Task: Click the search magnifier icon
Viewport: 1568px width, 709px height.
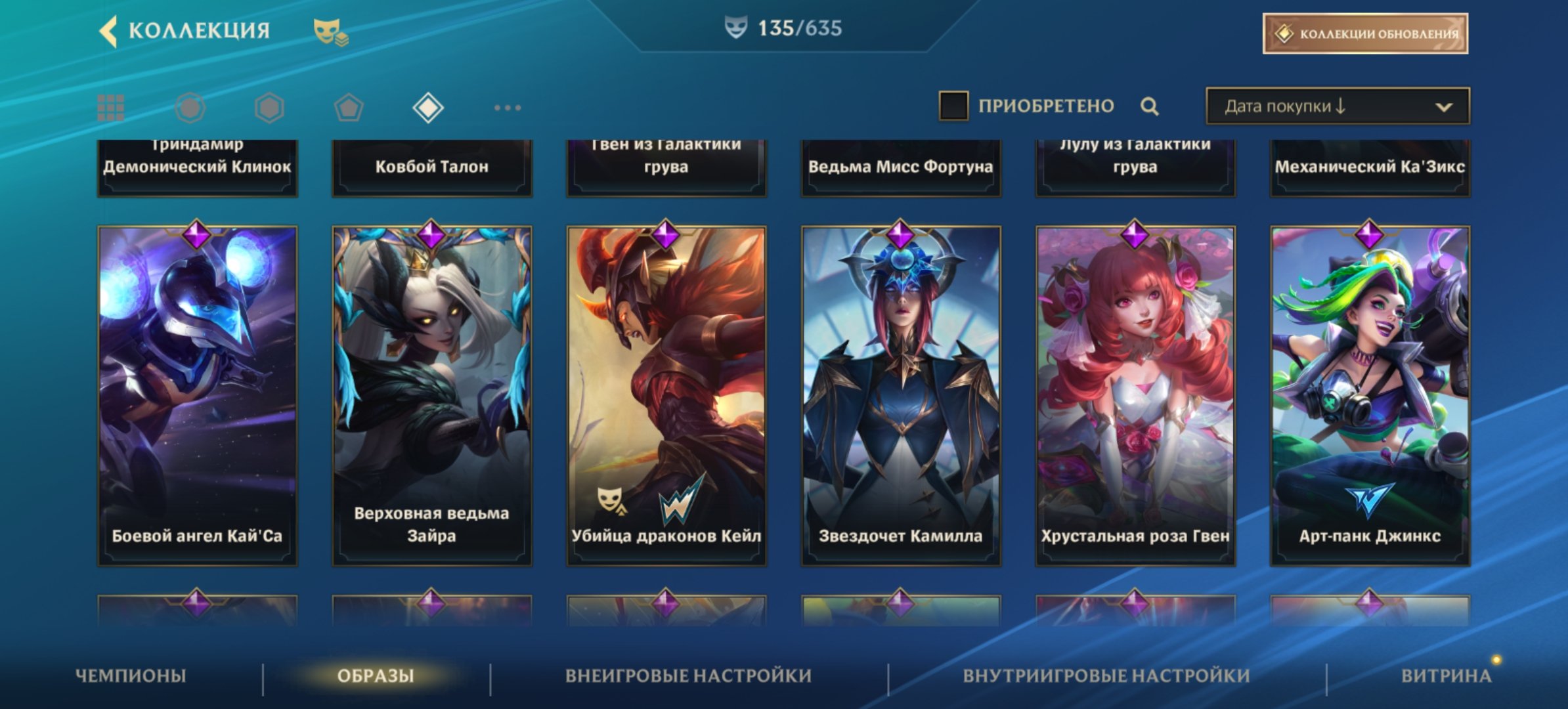Action: [x=1149, y=106]
